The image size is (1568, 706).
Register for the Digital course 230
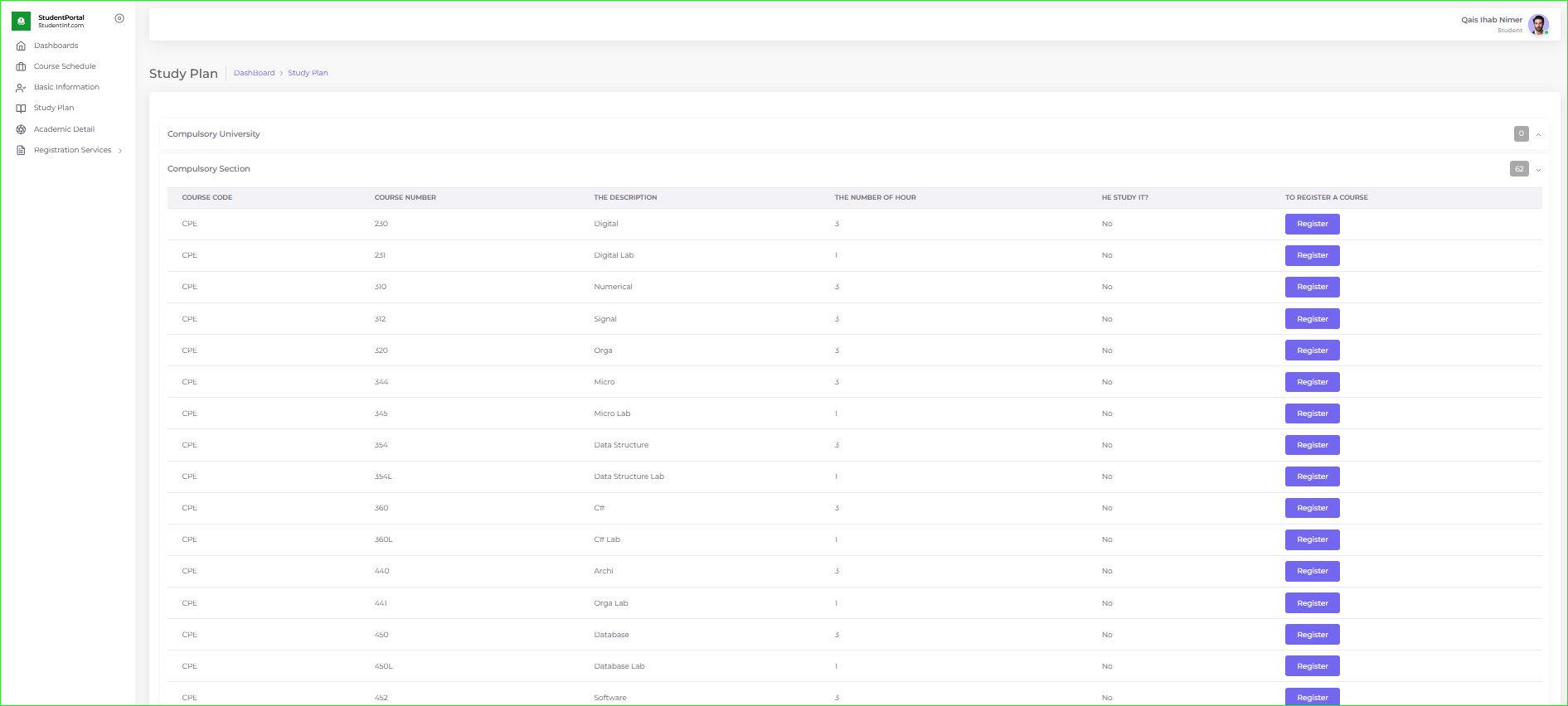tap(1312, 224)
